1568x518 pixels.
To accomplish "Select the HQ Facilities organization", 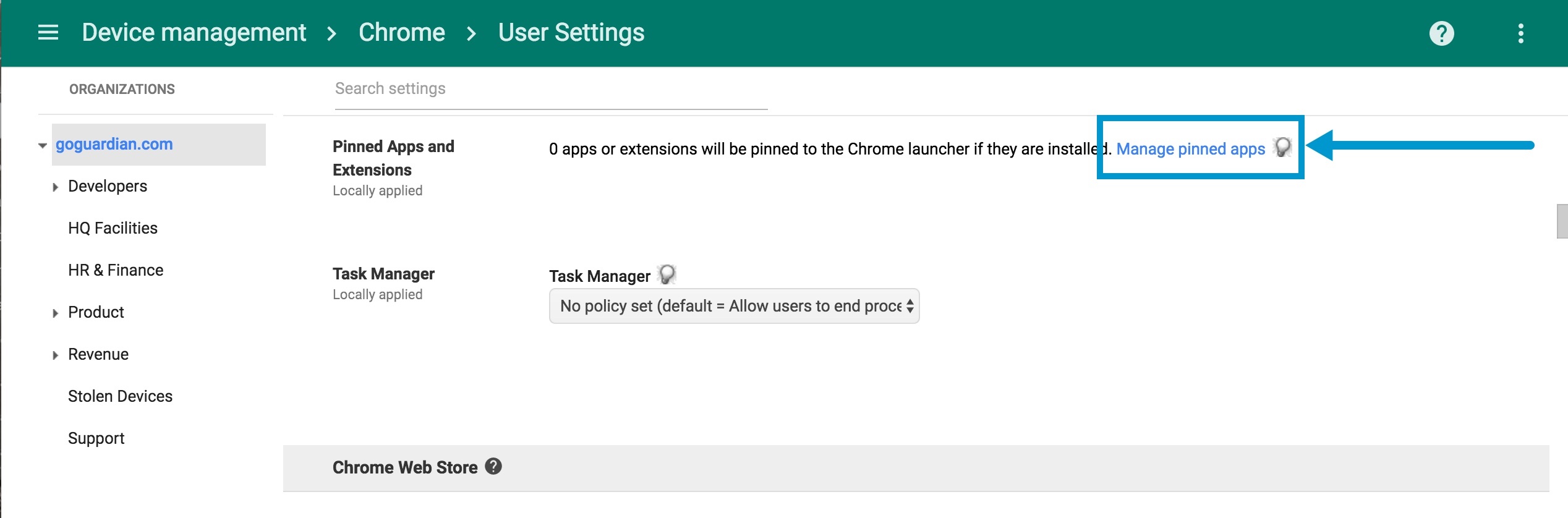I will [113, 228].
